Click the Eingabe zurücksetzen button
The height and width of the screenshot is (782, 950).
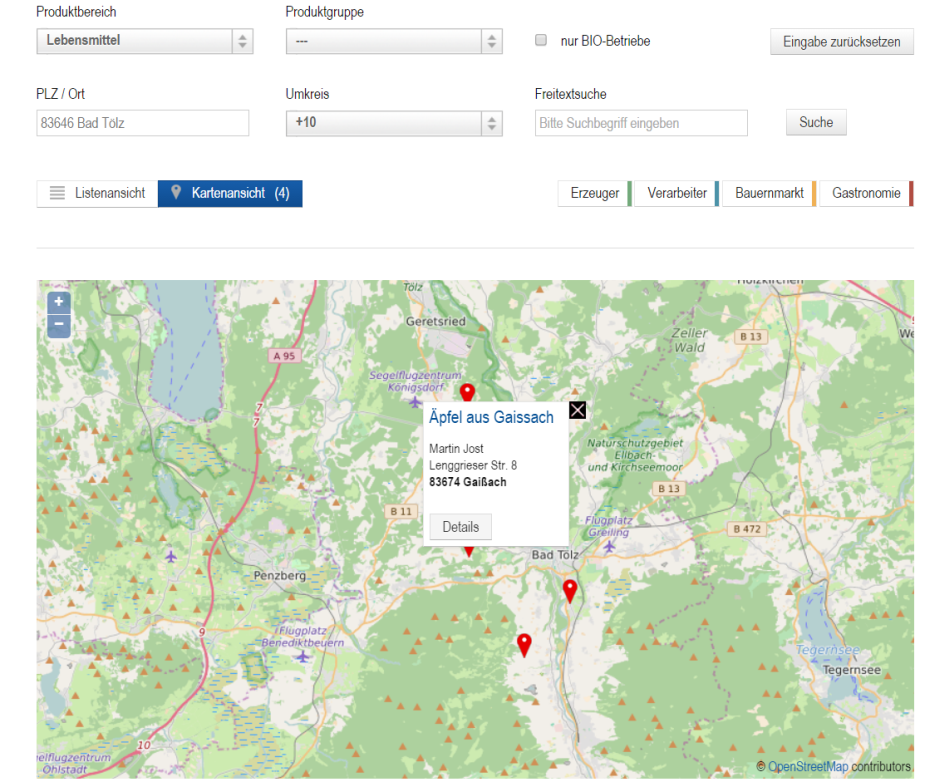(x=841, y=42)
